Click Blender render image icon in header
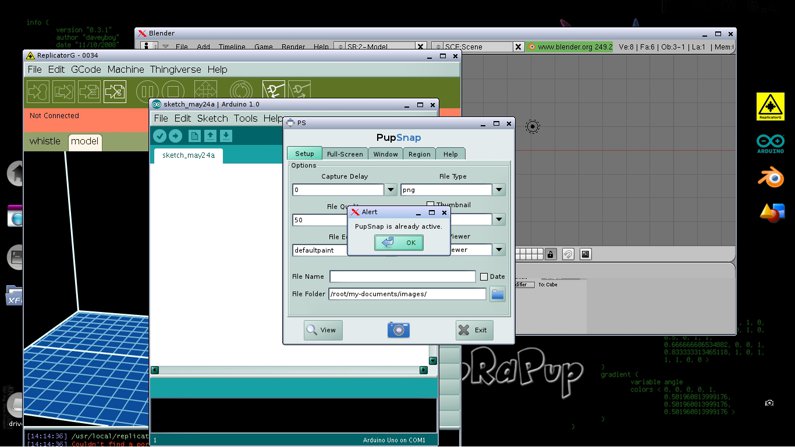The image size is (795, 447). [x=585, y=254]
